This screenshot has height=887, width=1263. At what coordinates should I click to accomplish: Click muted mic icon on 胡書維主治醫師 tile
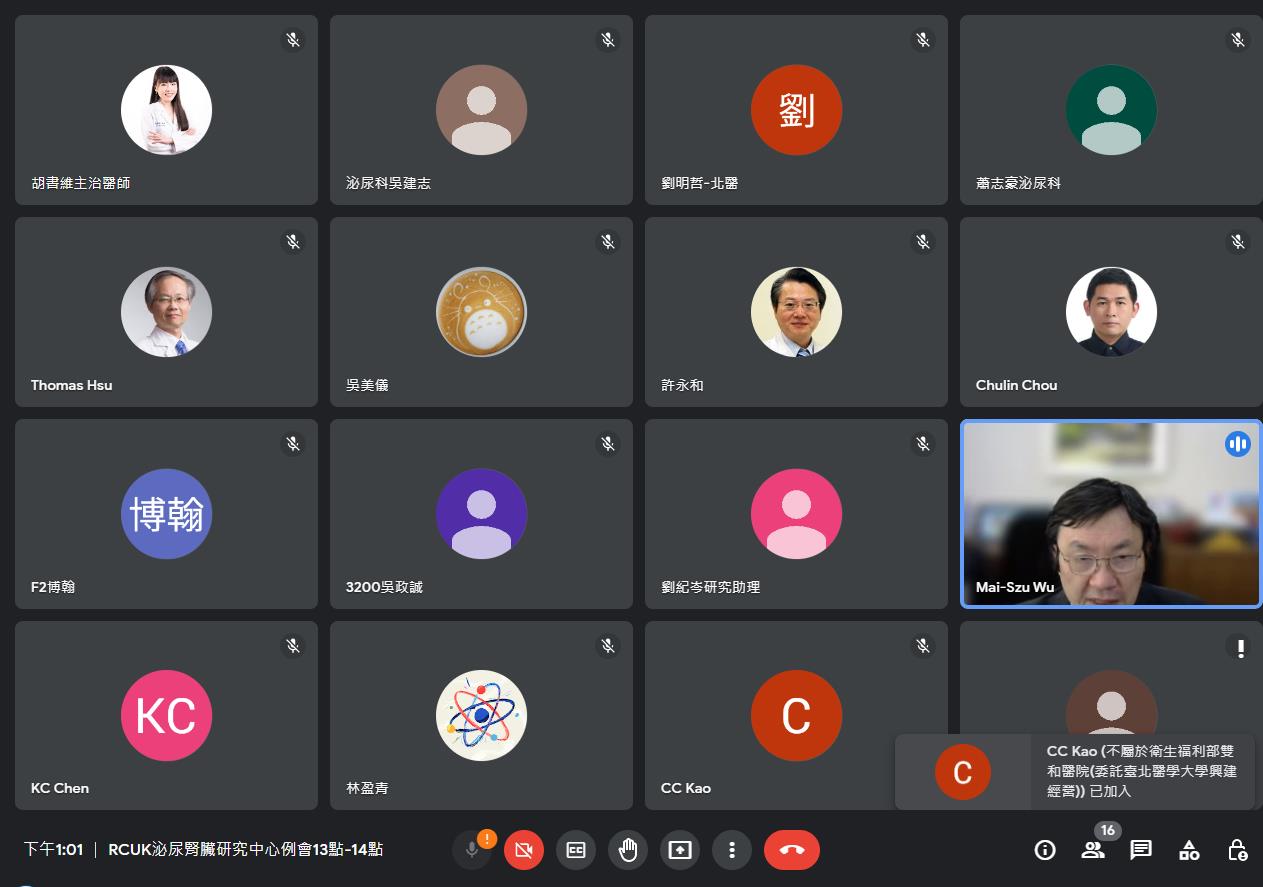tap(293, 40)
